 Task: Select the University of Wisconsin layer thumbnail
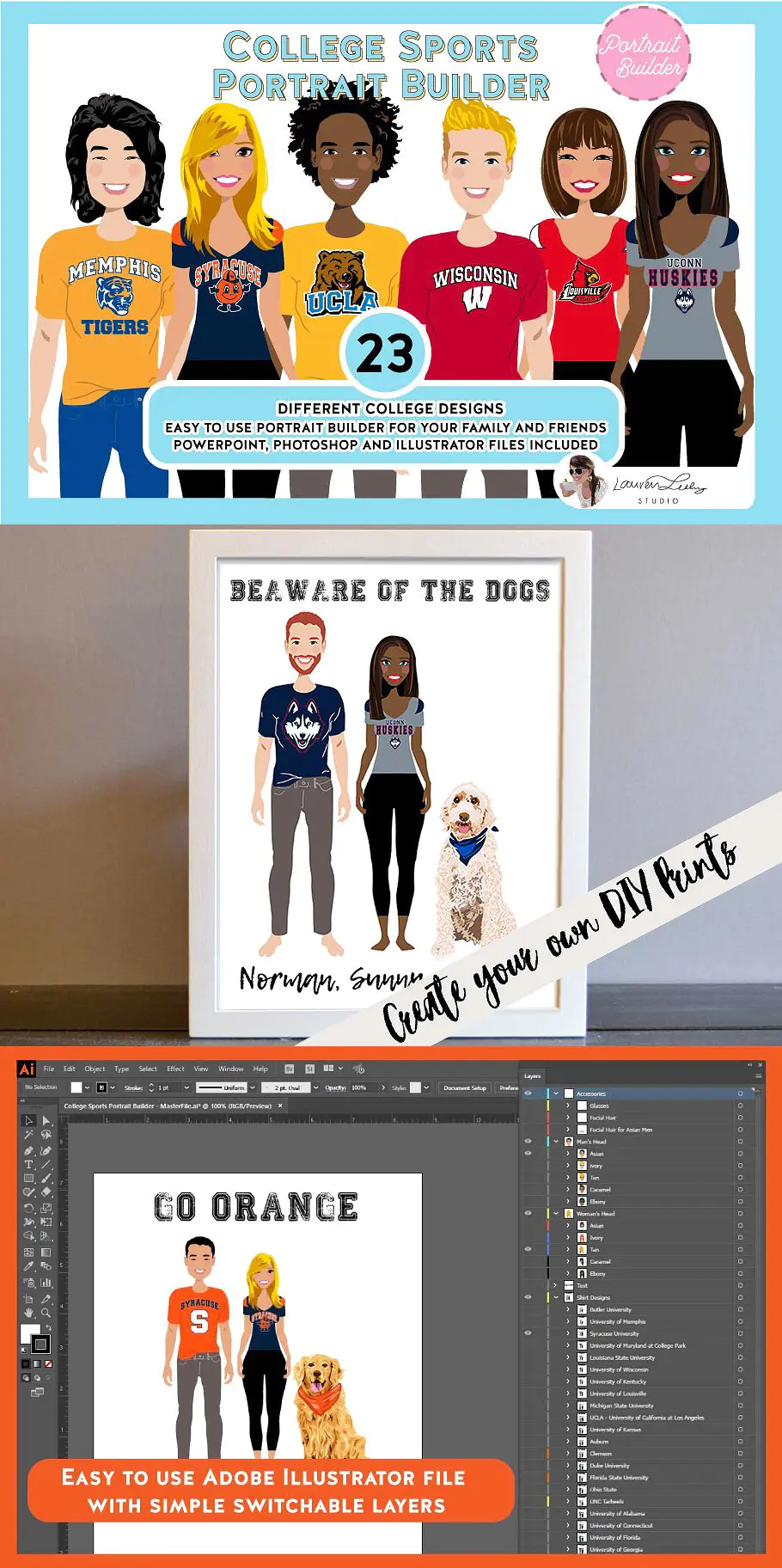pyautogui.click(x=582, y=1369)
